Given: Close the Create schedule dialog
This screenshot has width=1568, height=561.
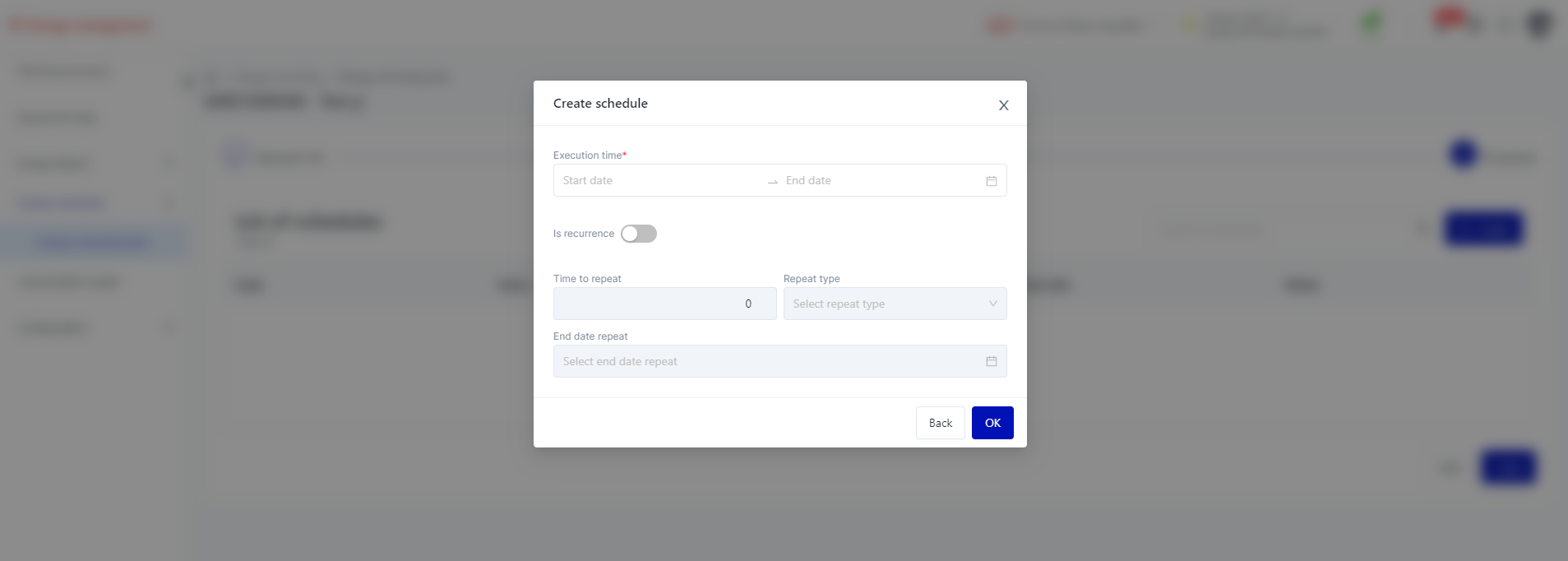Looking at the screenshot, I should pyautogui.click(x=1003, y=105).
